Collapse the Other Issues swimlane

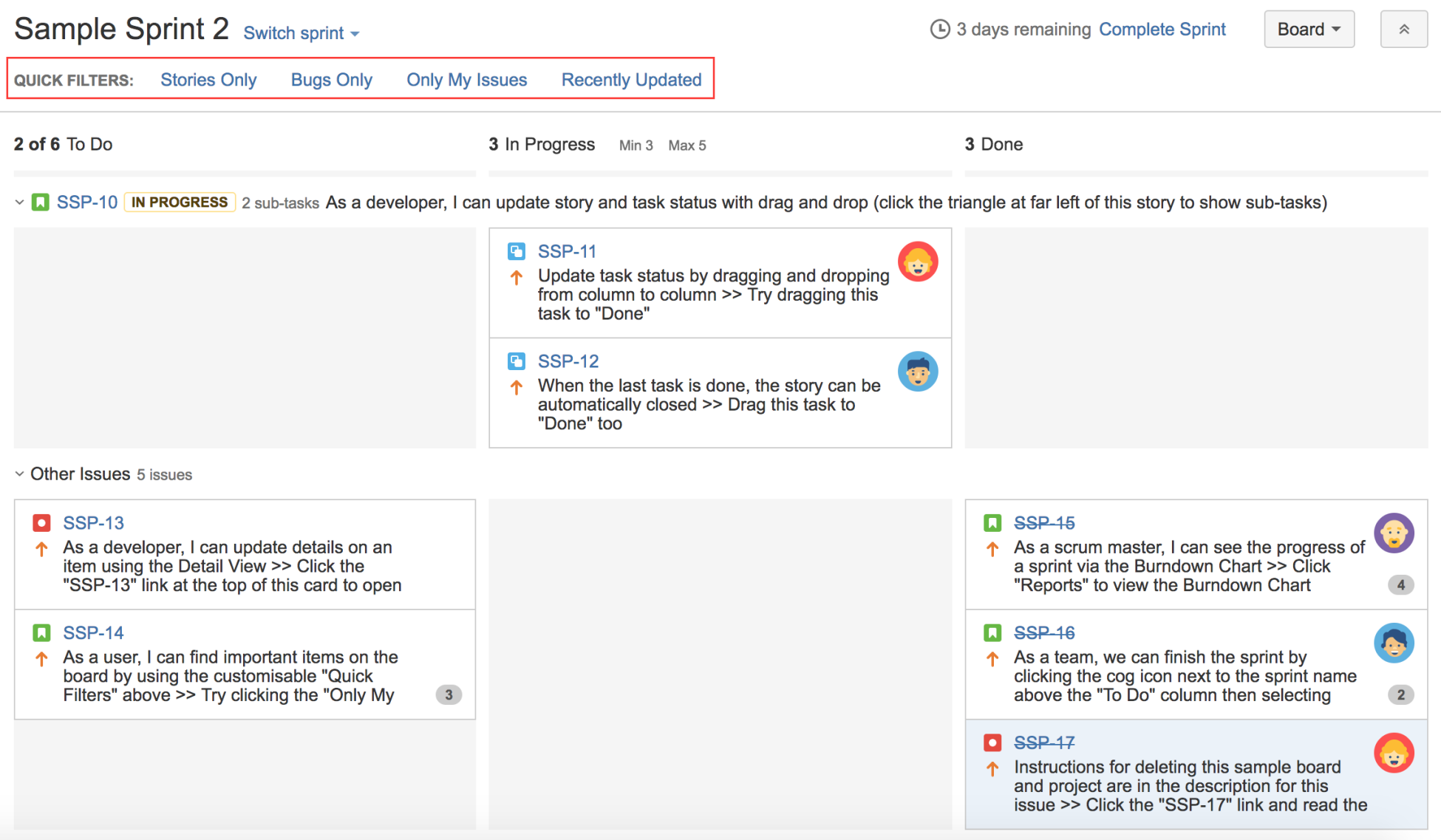pos(20,474)
